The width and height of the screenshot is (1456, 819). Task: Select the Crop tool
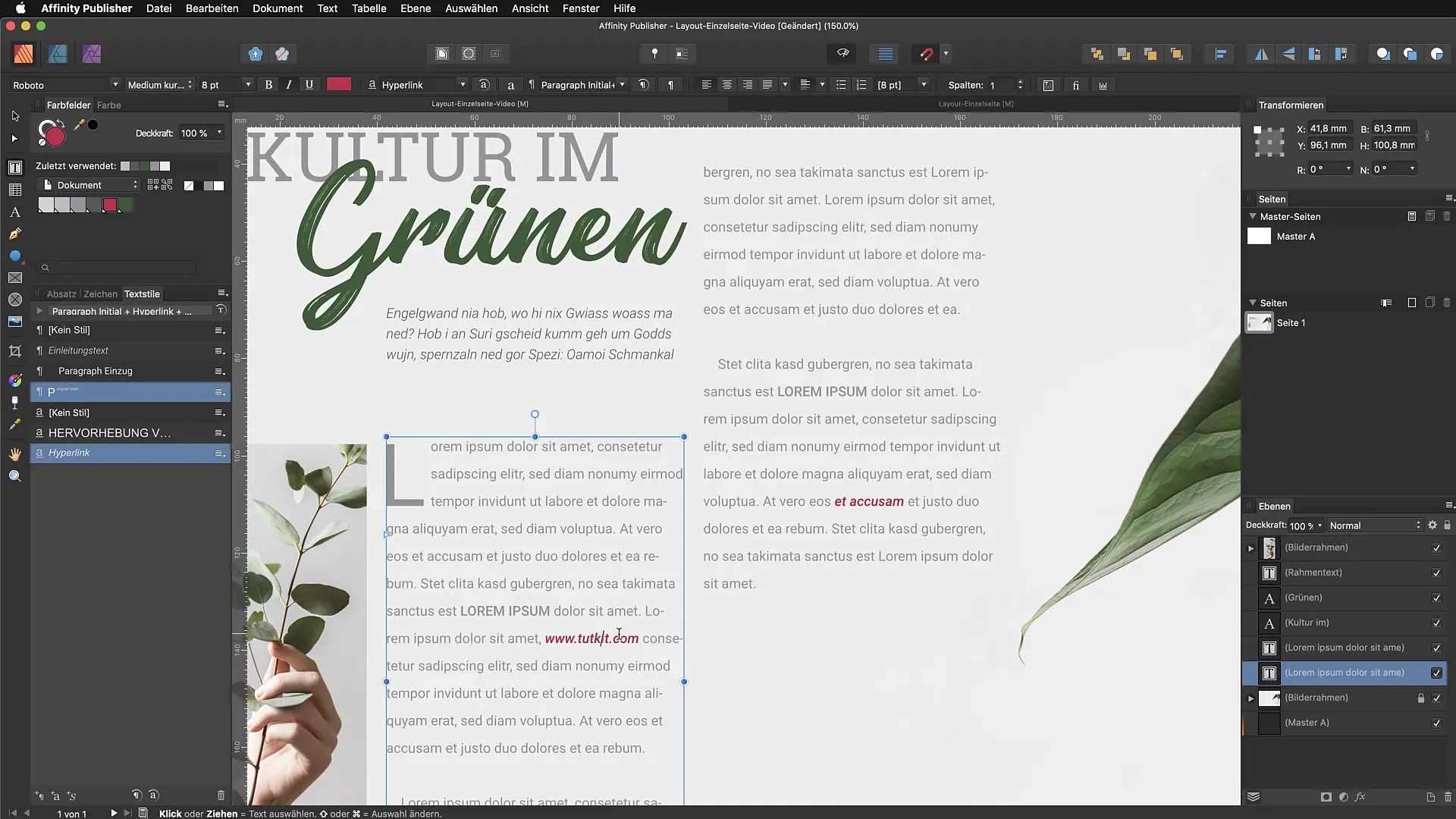tap(15, 351)
